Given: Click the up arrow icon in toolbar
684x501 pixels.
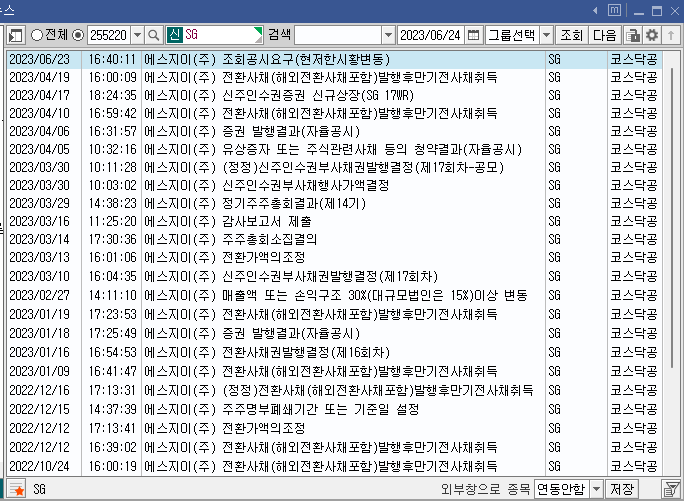Looking at the screenshot, I should pos(671,35).
